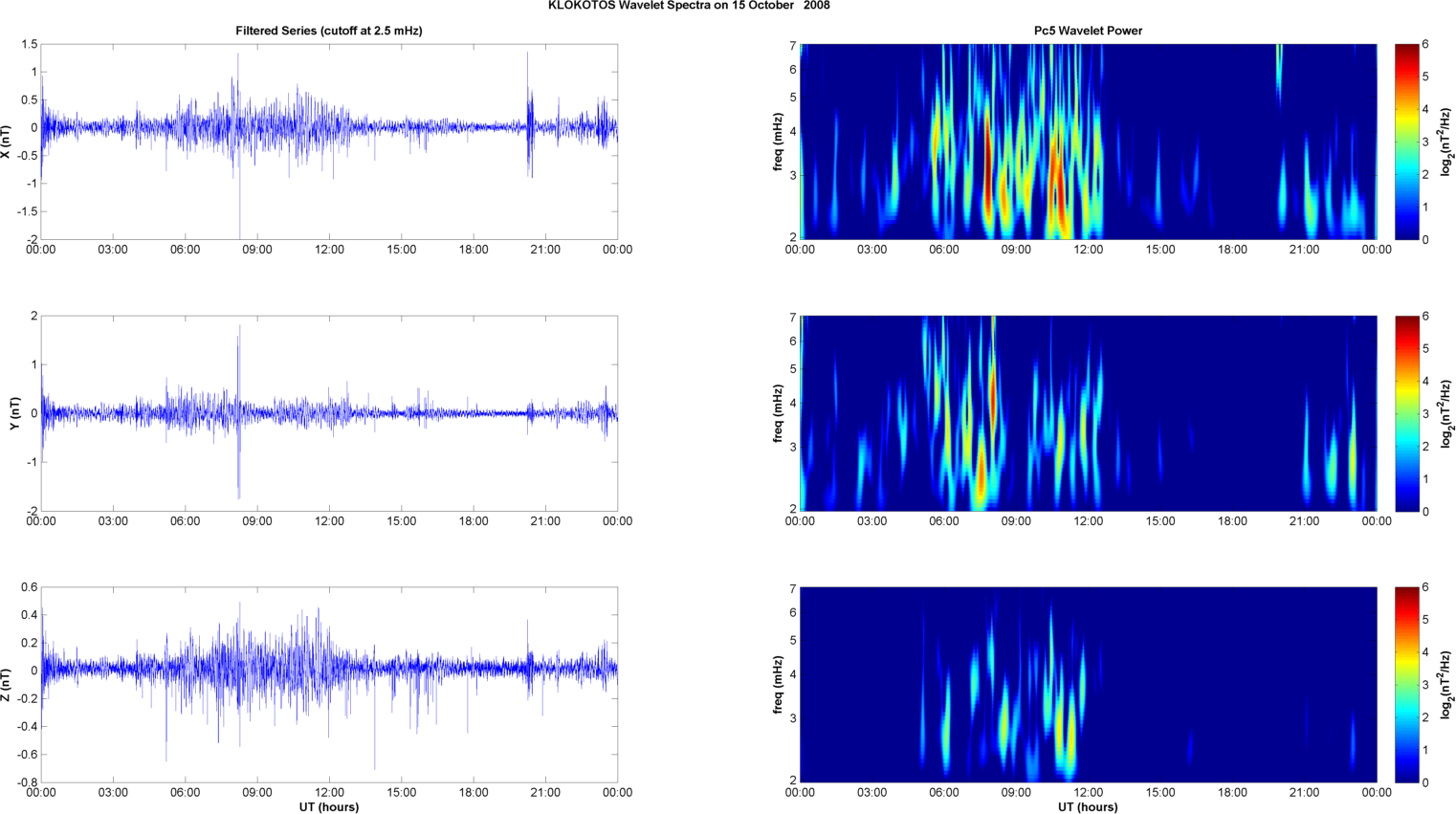Image resolution: width=1456 pixels, height=814 pixels.
Task: Click the Z (nT) axis label
Action: (7, 685)
